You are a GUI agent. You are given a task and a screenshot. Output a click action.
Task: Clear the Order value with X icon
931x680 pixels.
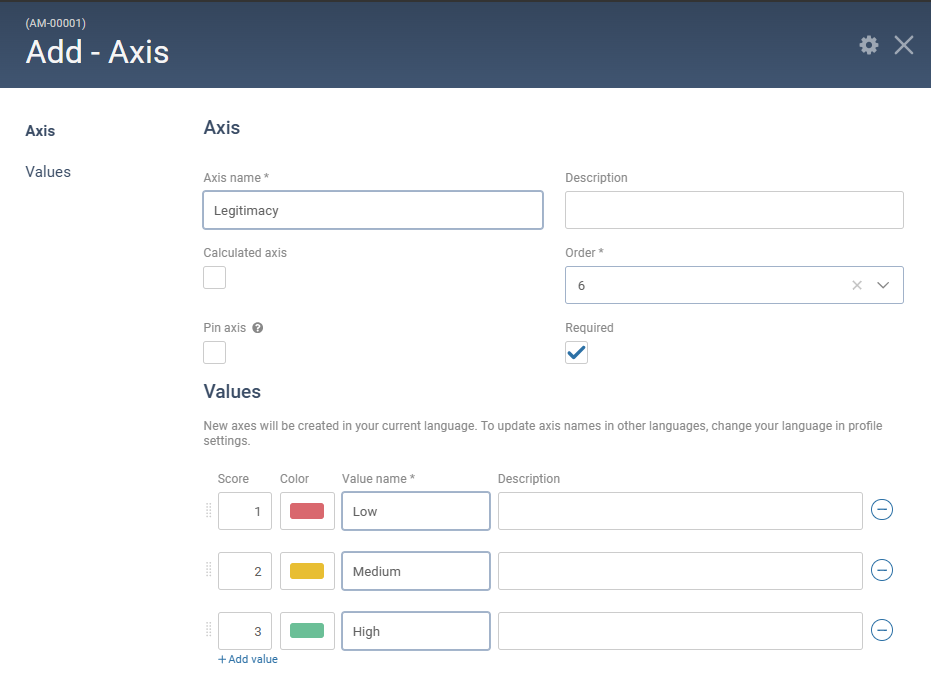tap(857, 286)
